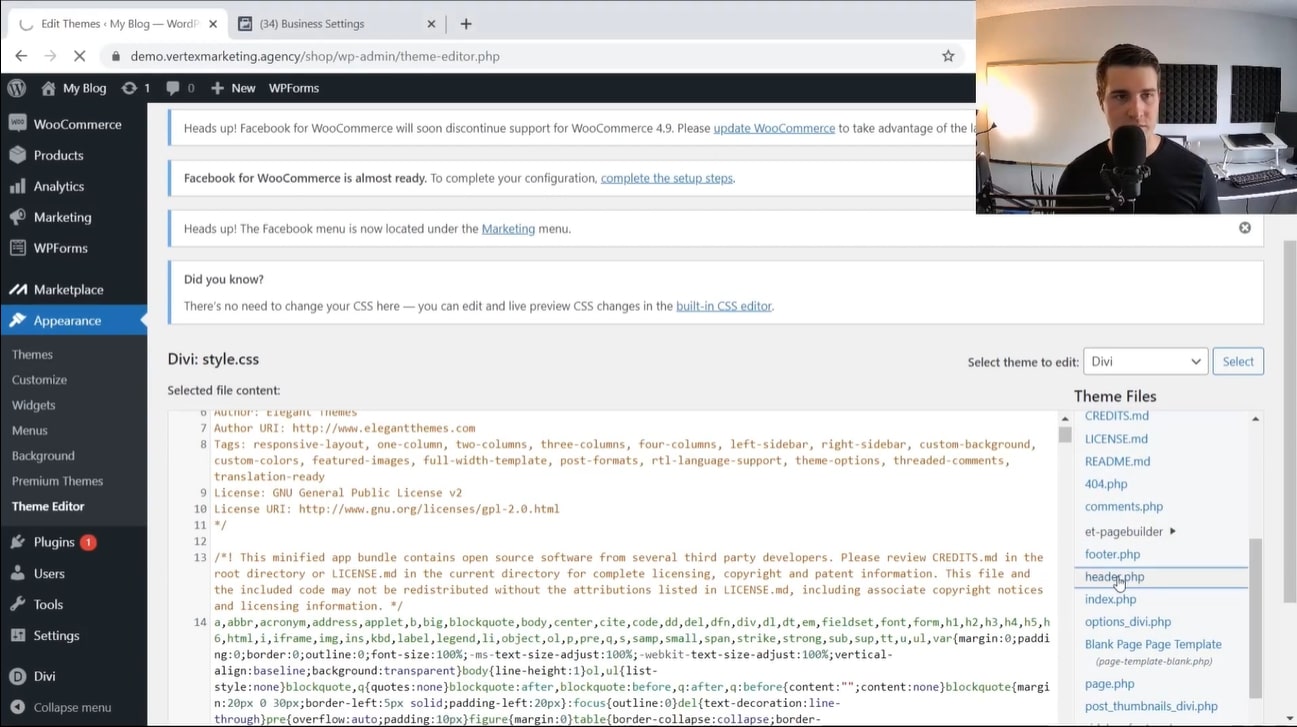Close the Business Settings tab
The height and width of the screenshot is (727, 1297).
click(x=431, y=23)
